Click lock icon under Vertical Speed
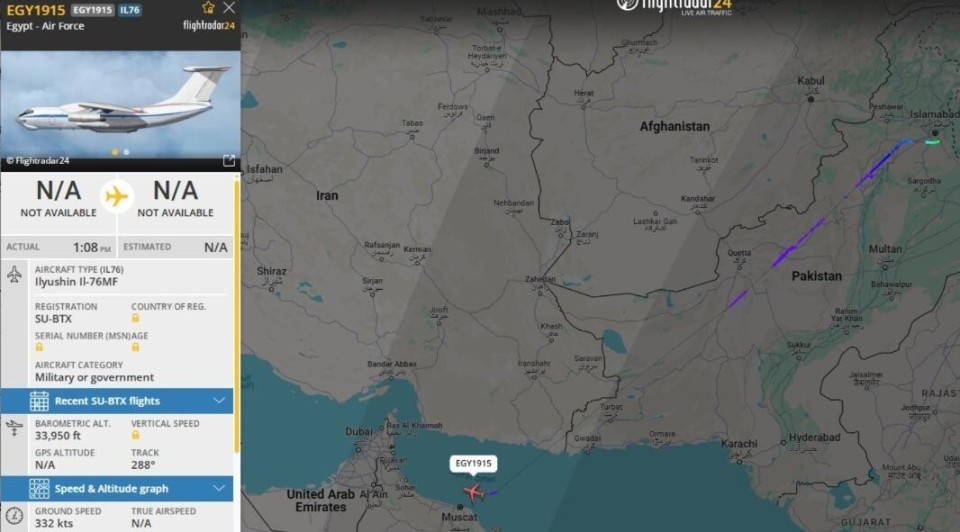This screenshot has width=960, height=532. 135,435
